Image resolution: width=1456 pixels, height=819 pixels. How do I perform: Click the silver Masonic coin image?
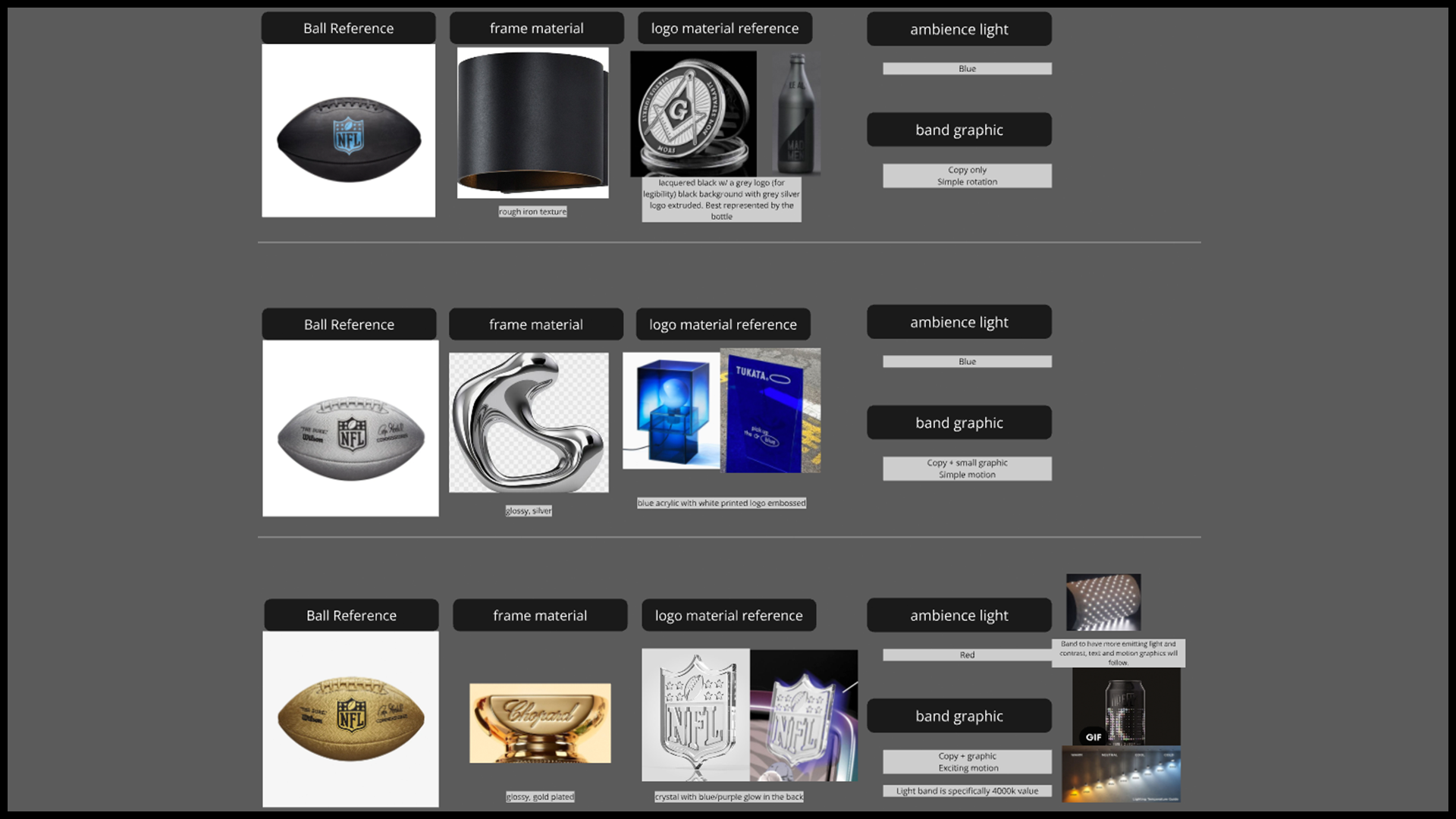coord(693,114)
